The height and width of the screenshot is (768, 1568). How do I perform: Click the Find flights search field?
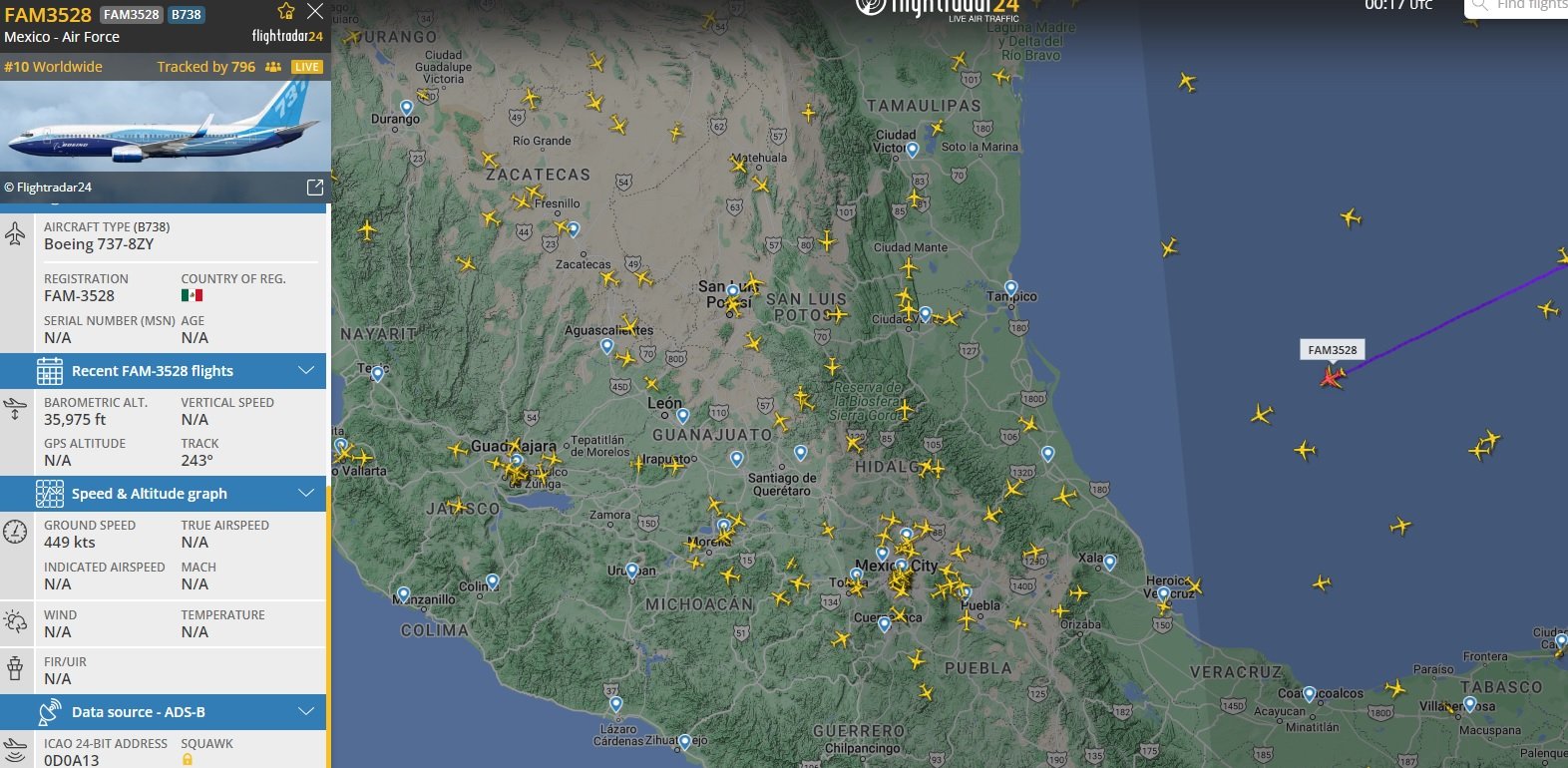click(1516, 7)
